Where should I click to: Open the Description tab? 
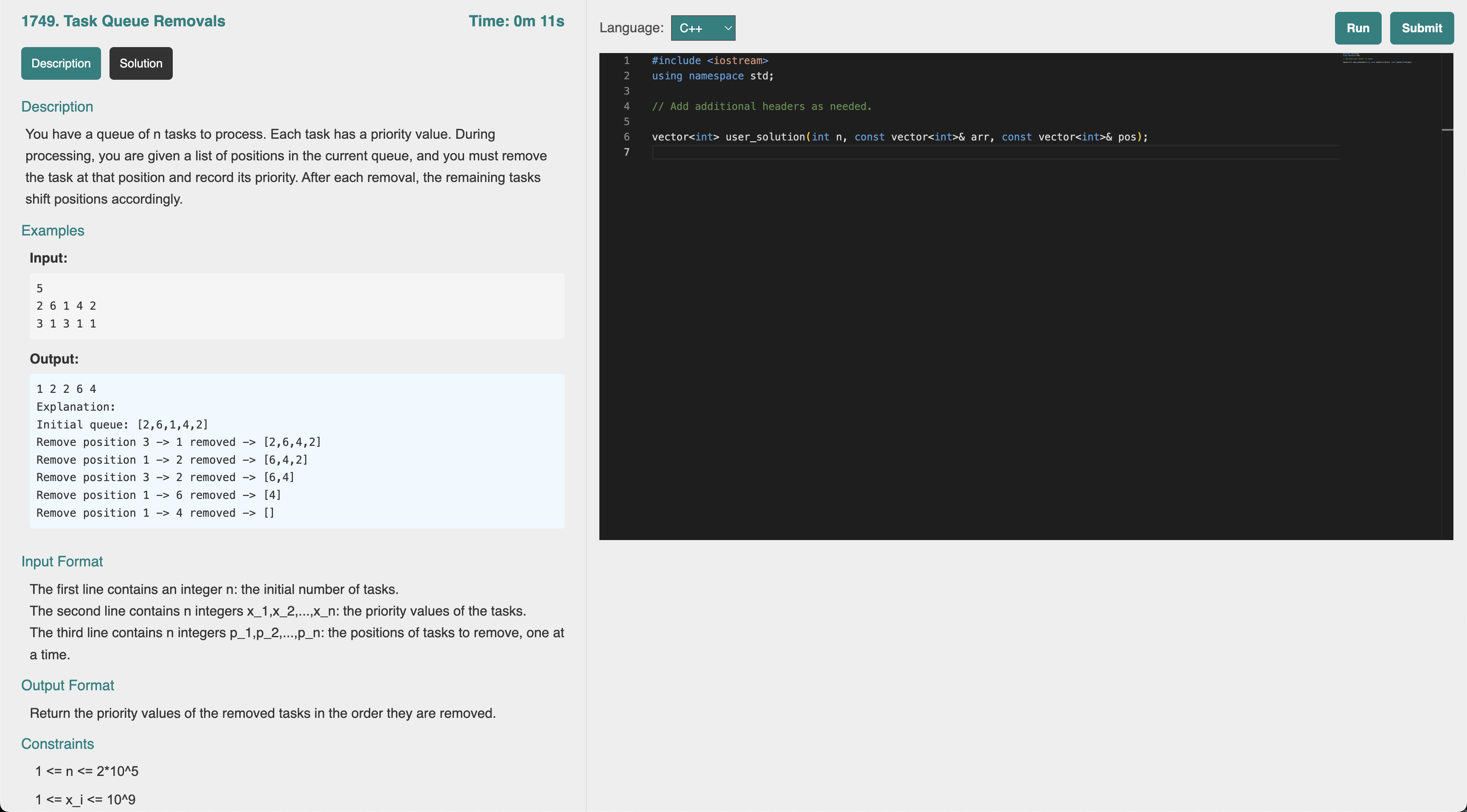point(61,63)
